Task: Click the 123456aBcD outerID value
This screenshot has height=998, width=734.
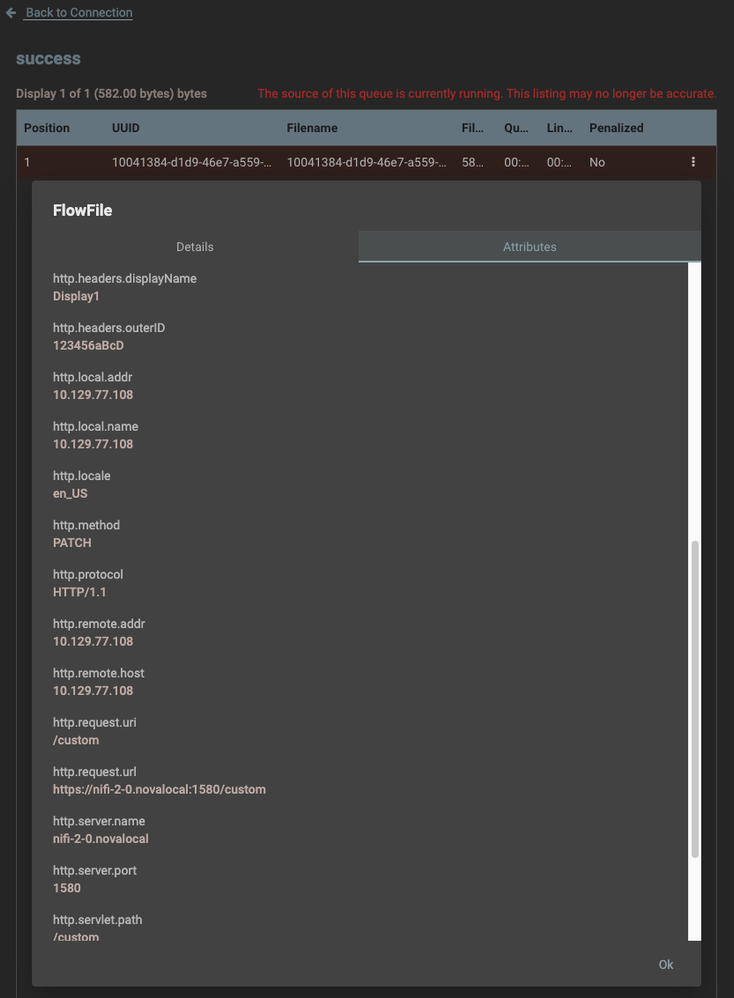Action: click(x=88, y=346)
